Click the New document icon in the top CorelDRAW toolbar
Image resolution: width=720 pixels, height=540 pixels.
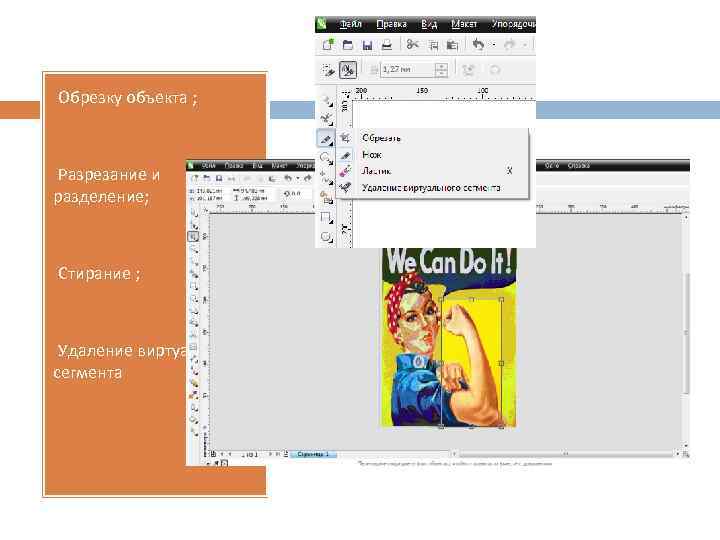(x=328, y=45)
